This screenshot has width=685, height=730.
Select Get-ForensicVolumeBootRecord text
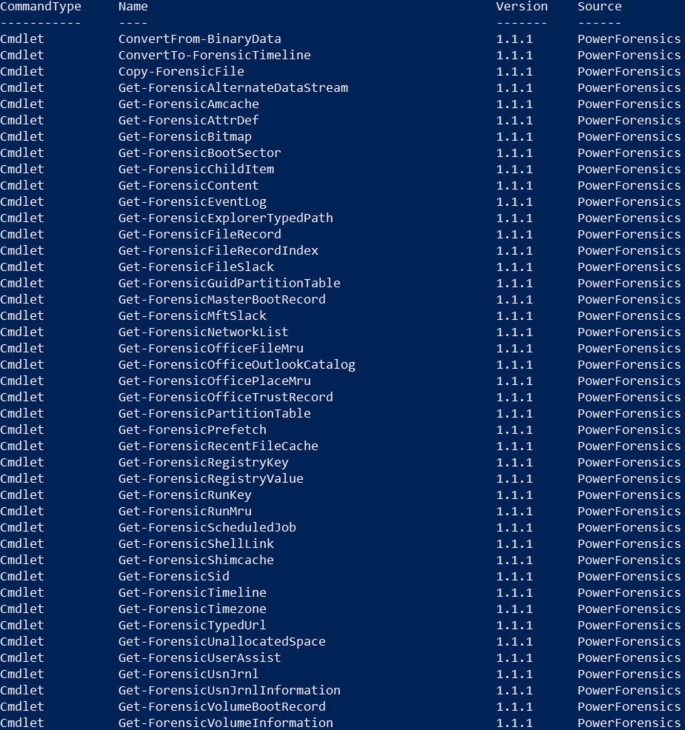tap(222, 707)
